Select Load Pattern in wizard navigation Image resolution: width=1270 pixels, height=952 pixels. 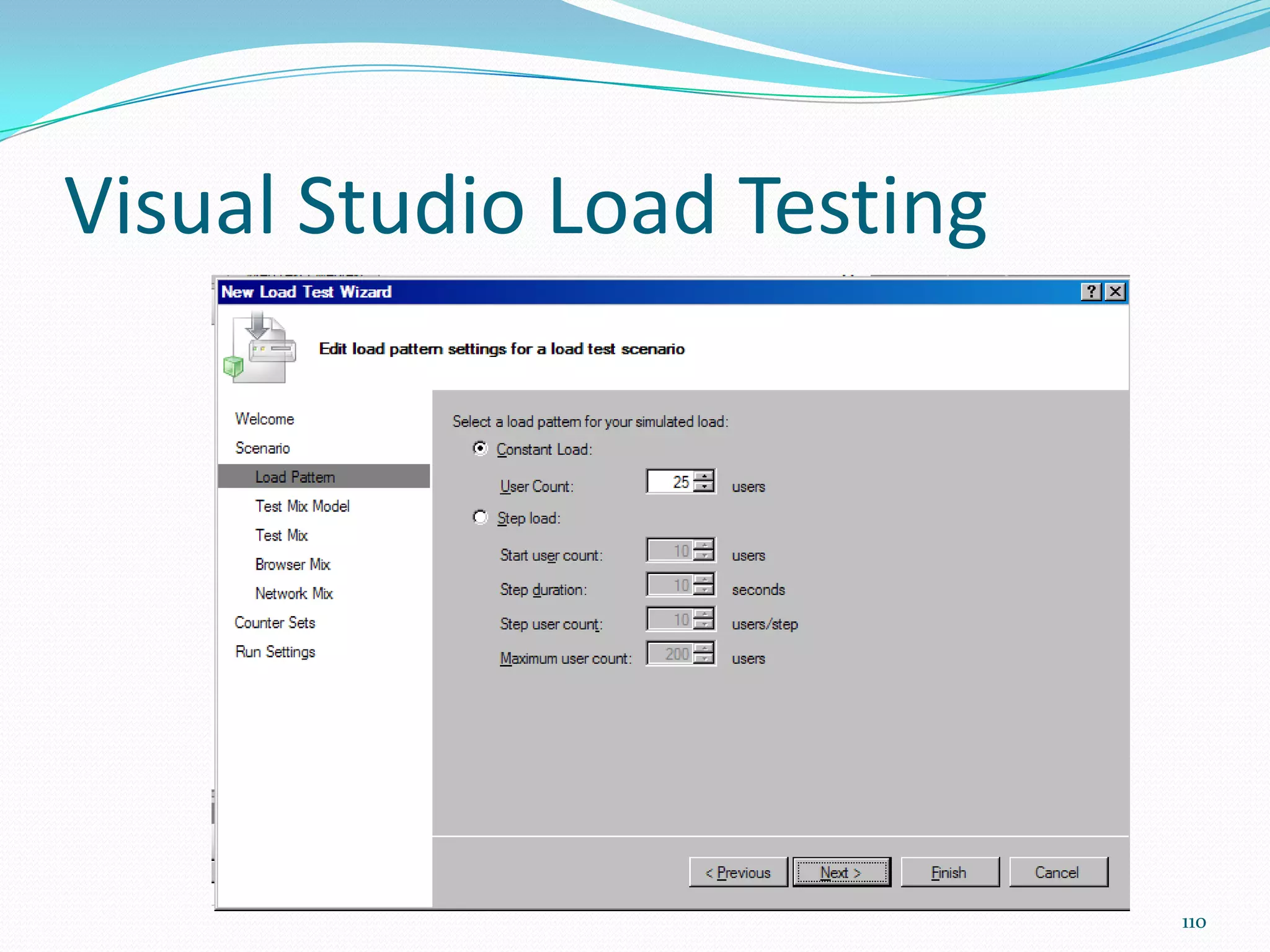[324, 477]
